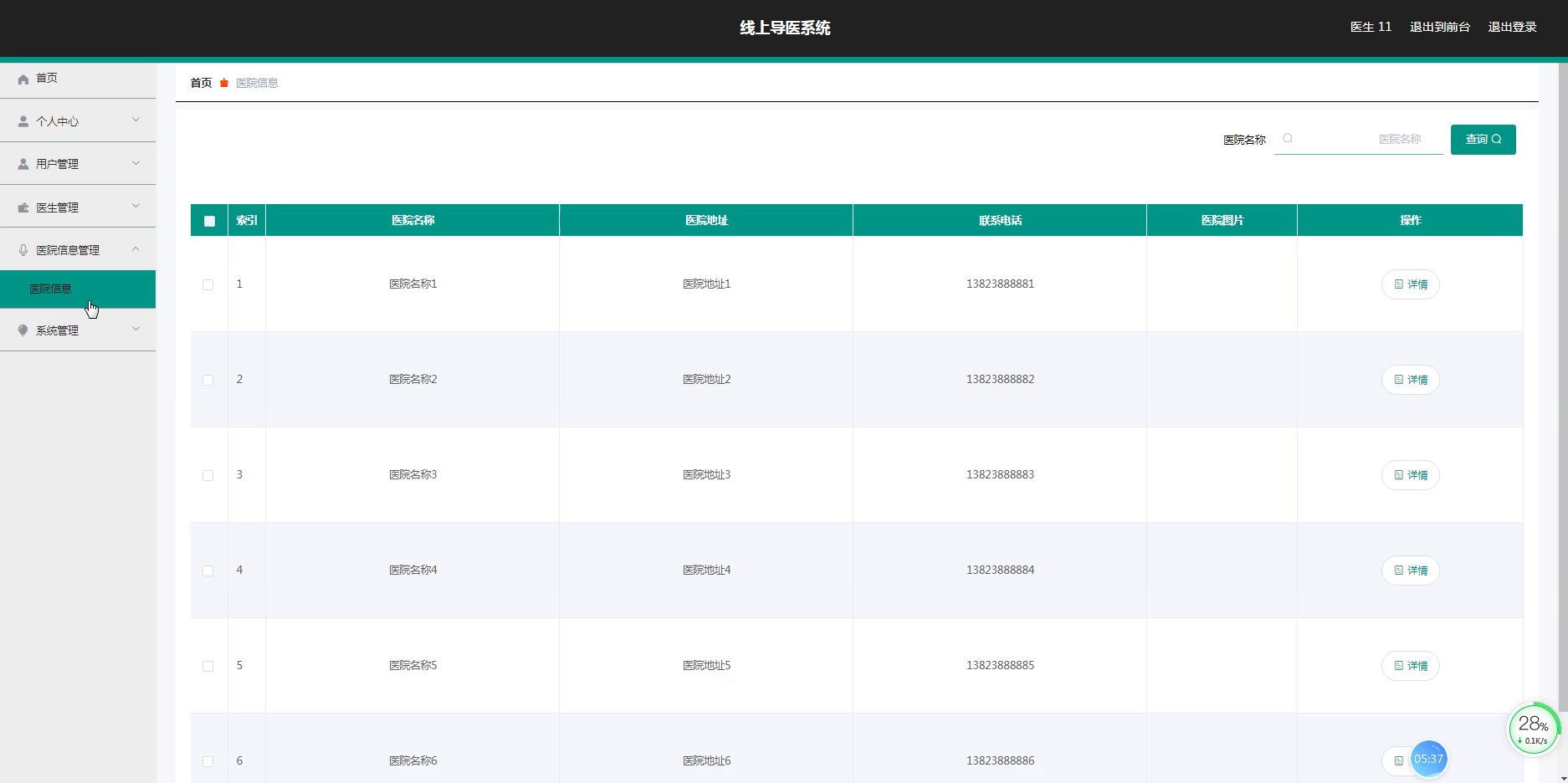Open 详情 for 医院名称2
Screen dimensions: 1568x783
(1410, 380)
